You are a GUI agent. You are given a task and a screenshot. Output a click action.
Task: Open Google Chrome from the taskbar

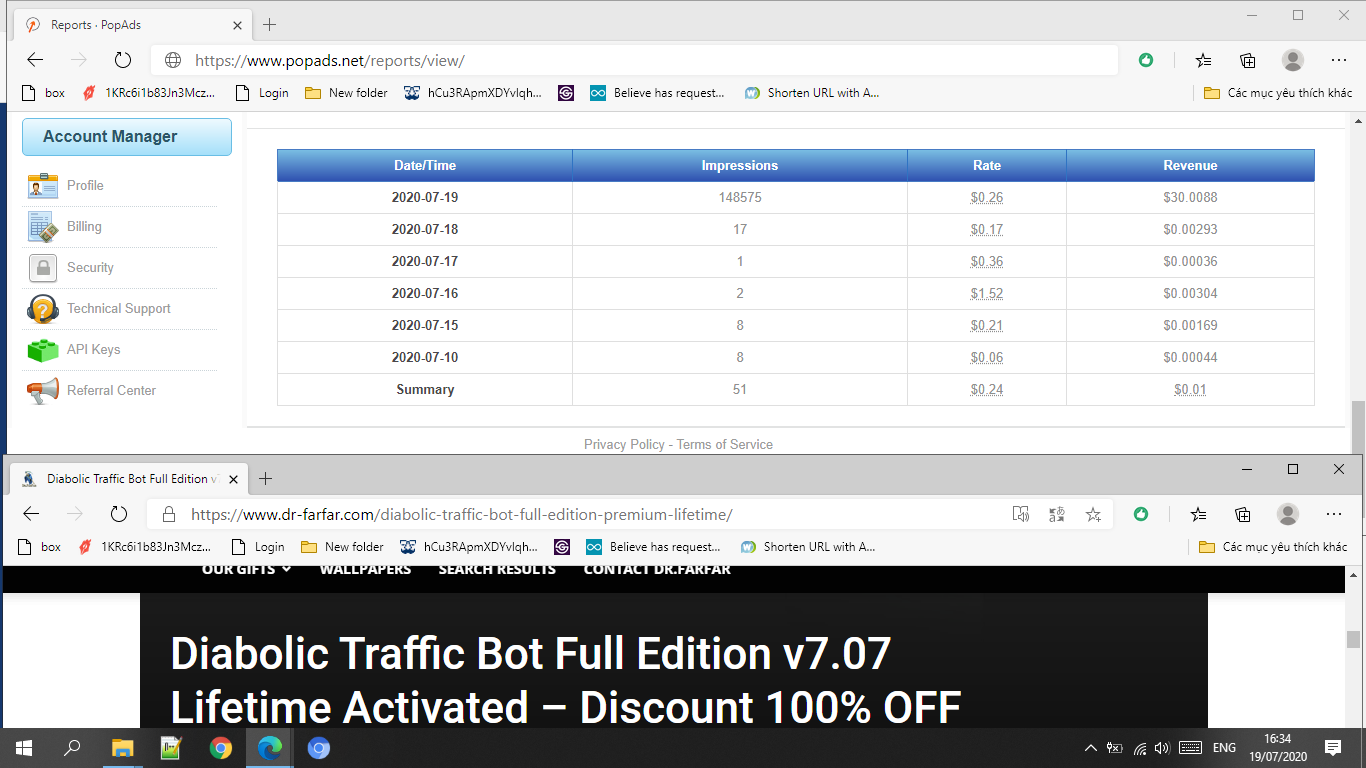221,748
